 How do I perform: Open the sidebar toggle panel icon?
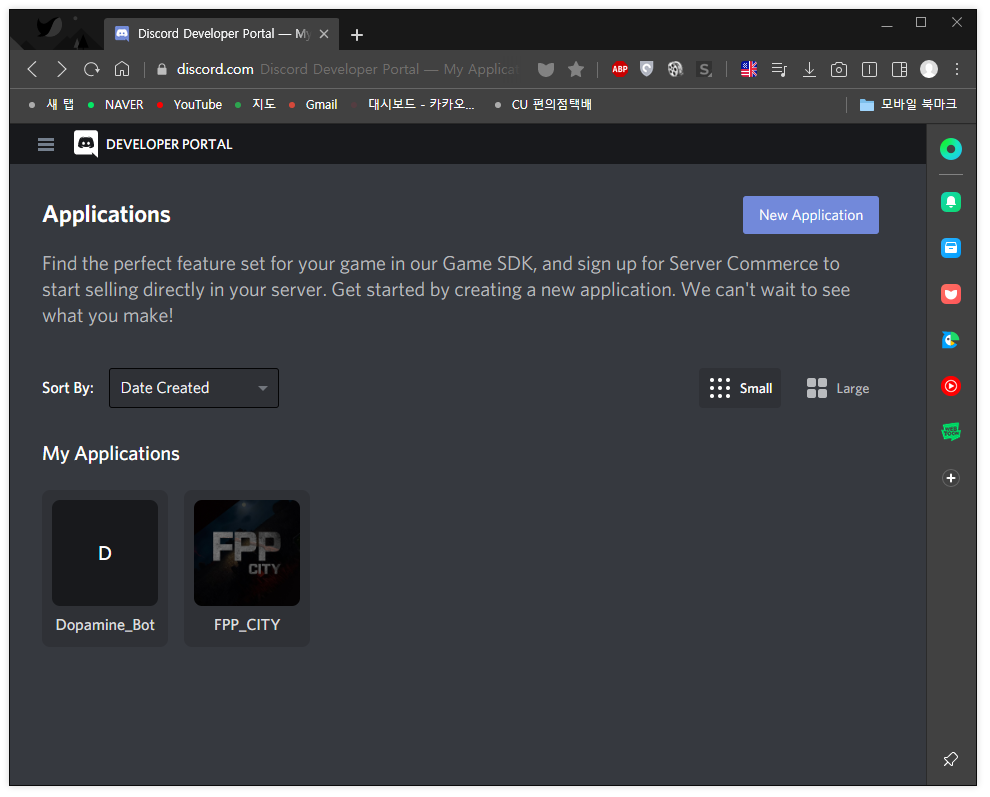click(869, 69)
